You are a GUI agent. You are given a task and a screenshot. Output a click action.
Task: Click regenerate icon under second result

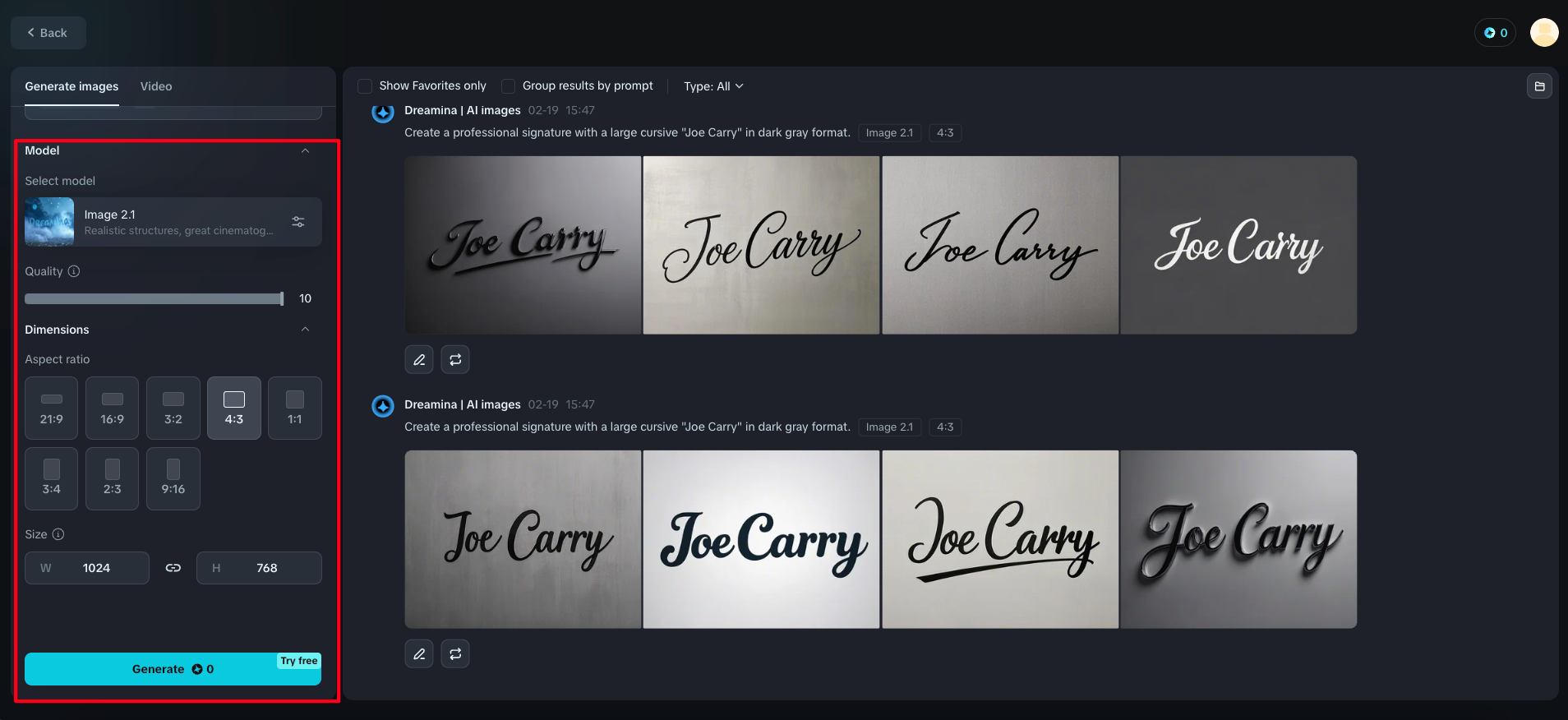pyautogui.click(x=455, y=653)
